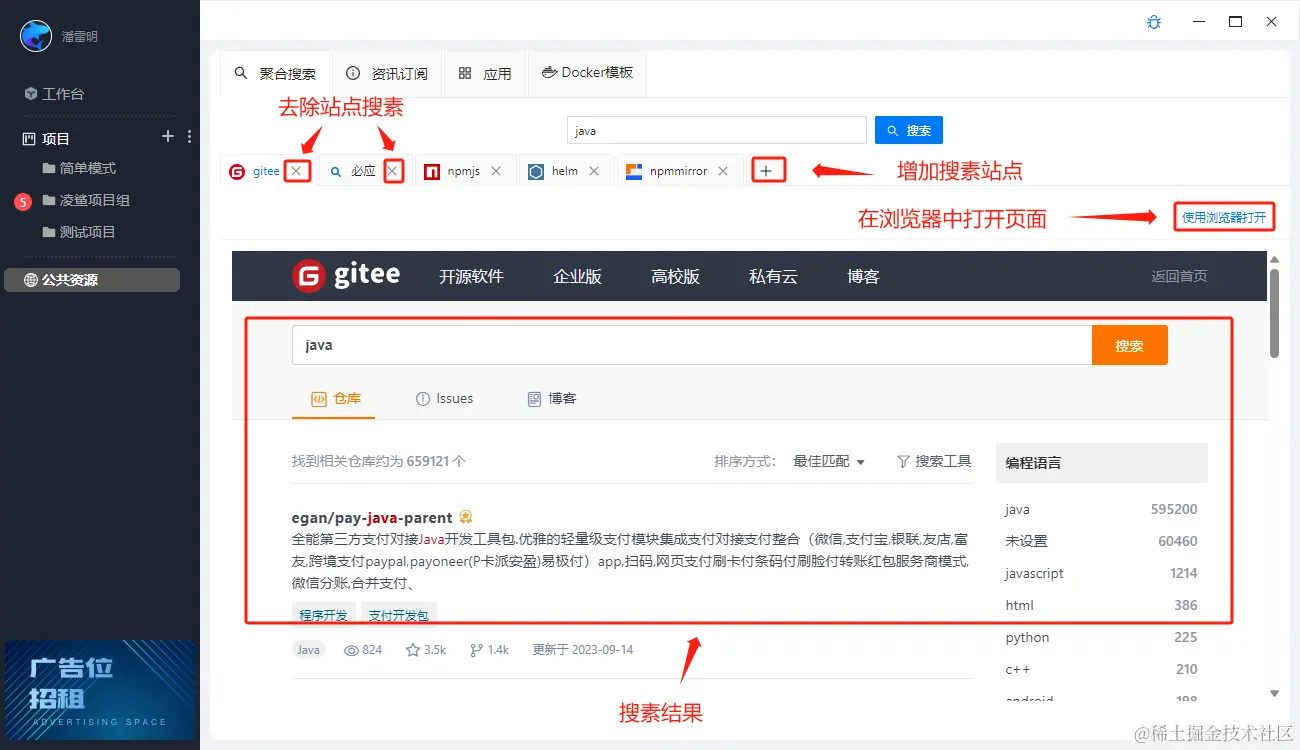
Task: Open the 测试项目 folder
Action: click(x=79, y=232)
